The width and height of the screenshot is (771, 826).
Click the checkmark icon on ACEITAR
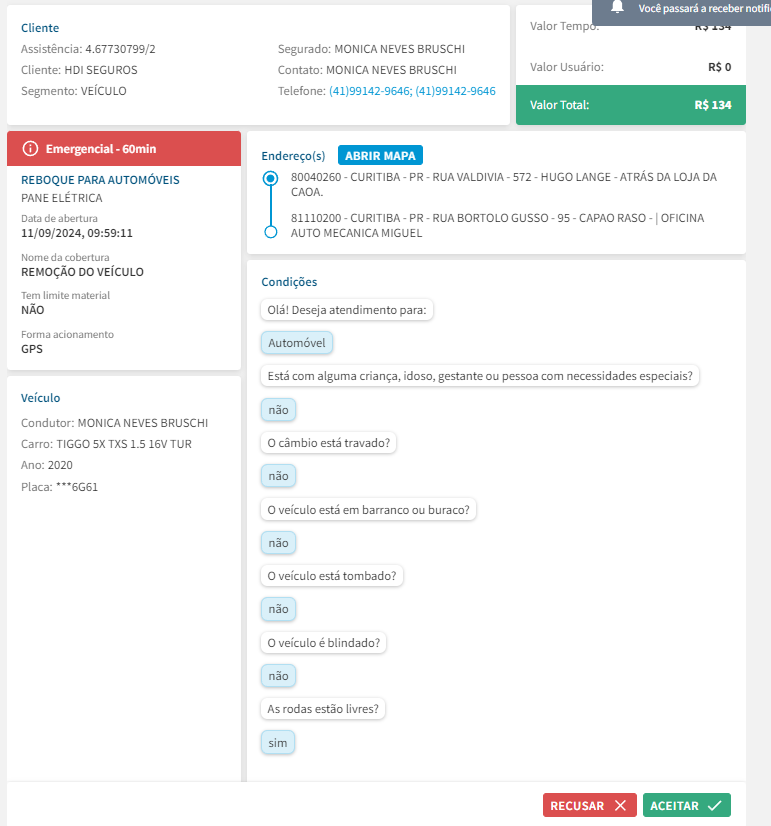coord(714,805)
